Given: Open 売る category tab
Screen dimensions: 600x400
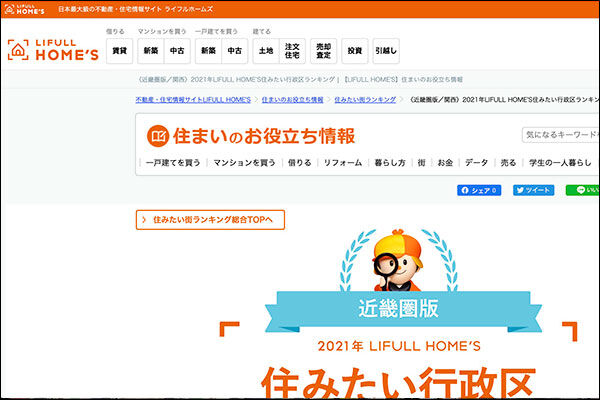Looking at the screenshot, I should point(508,163).
